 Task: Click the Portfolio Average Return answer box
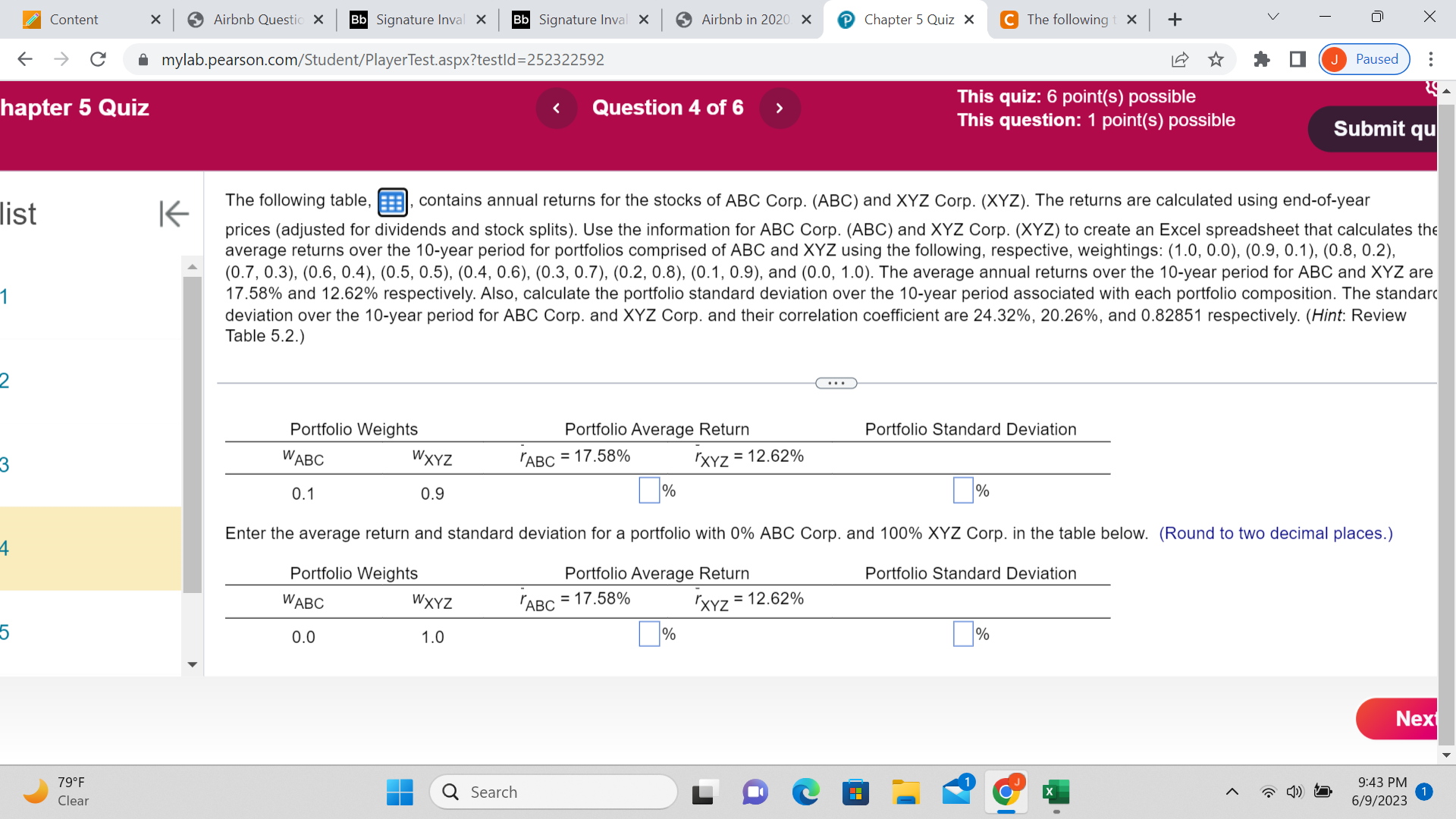648,490
